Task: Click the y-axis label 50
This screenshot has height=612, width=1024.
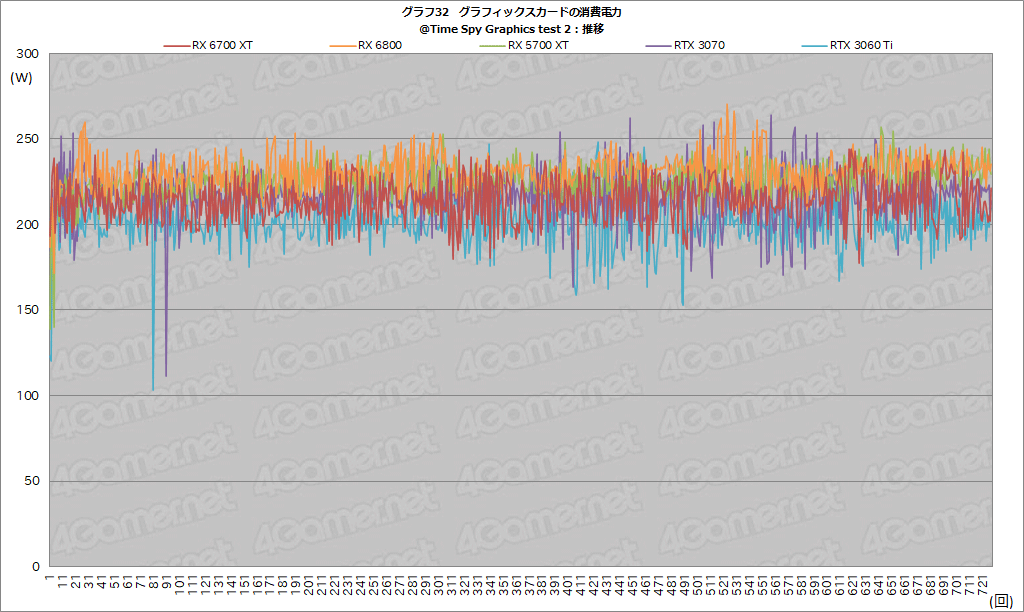Action: click(x=32, y=481)
